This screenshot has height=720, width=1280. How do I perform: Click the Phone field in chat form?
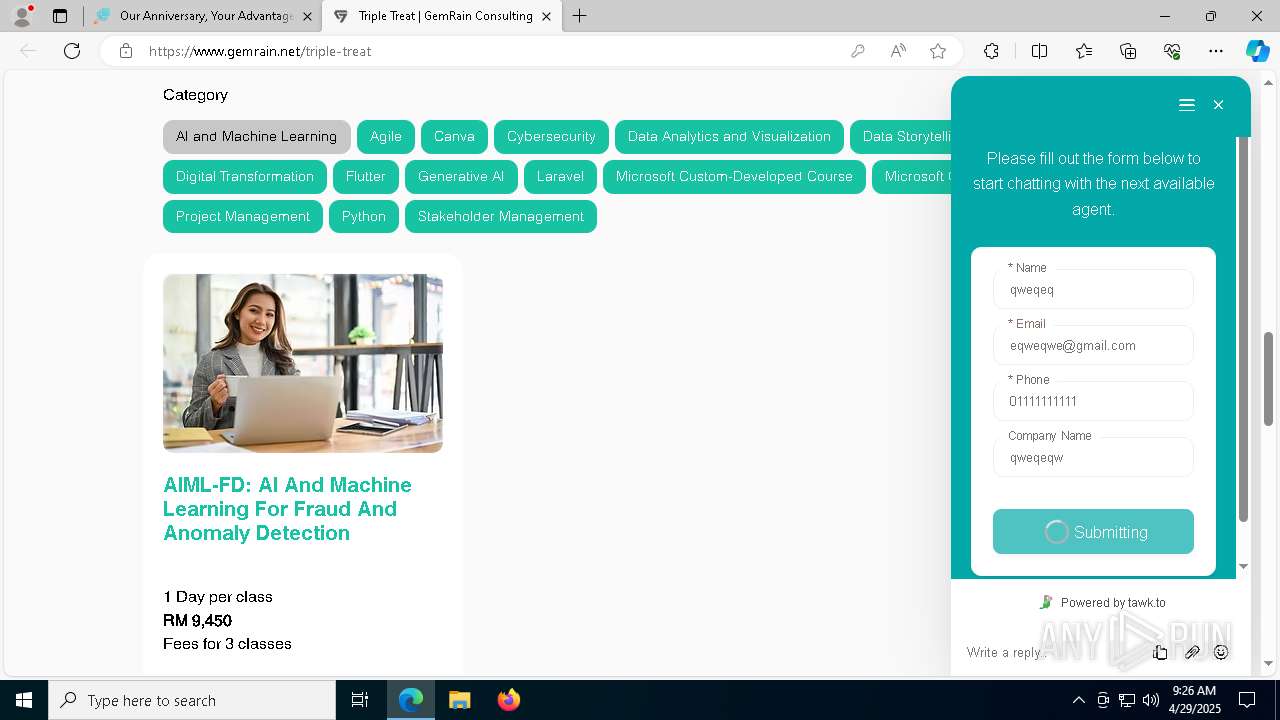pyautogui.click(x=1093, y=402)
